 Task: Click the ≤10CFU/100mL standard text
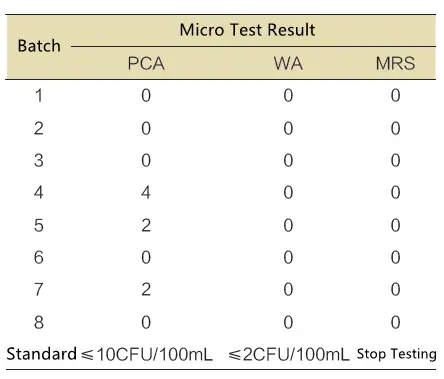147,354
